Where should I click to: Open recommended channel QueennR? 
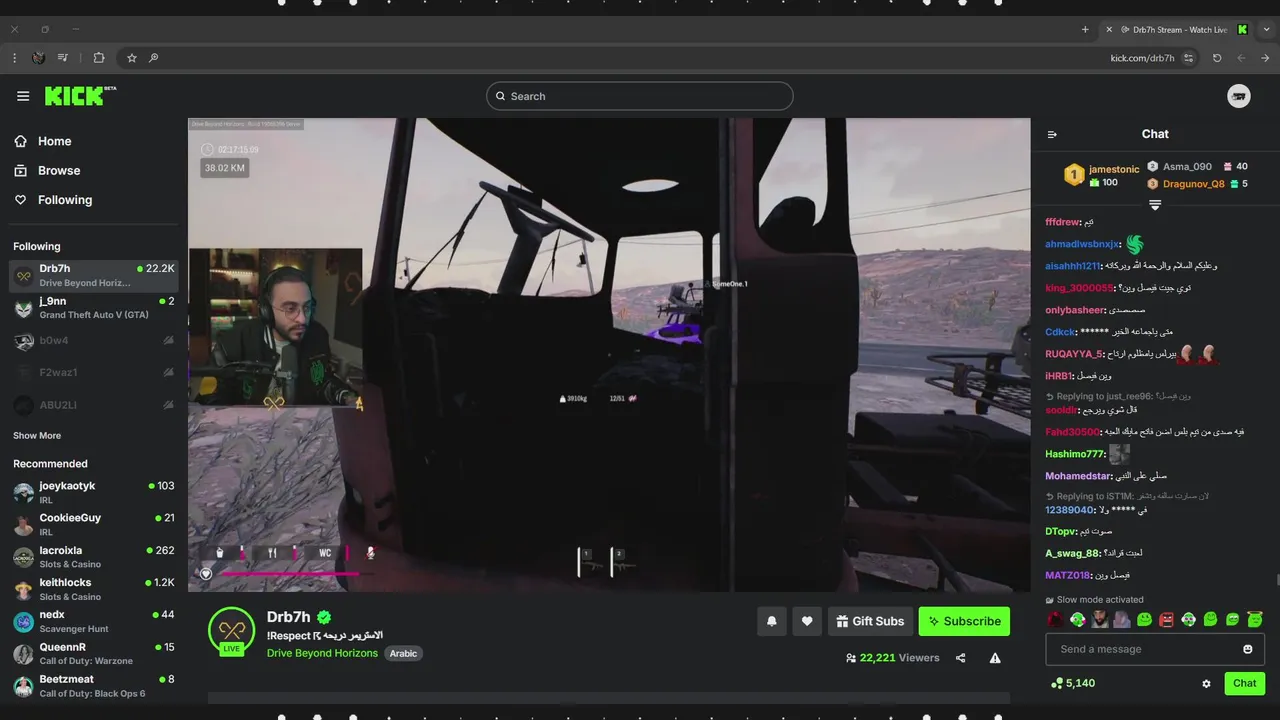94,654
